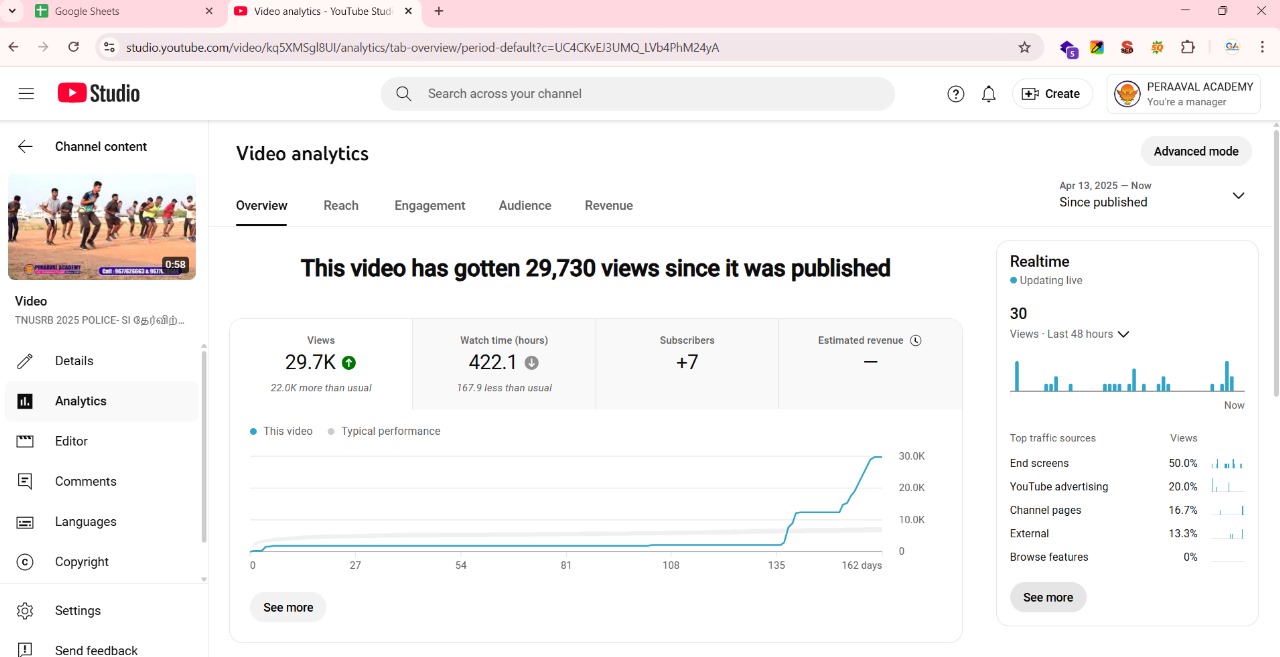This screenshot has height=657, width=1280.
Task: Open the tab search dropdown in Chrome
Action: pos(13,11)
